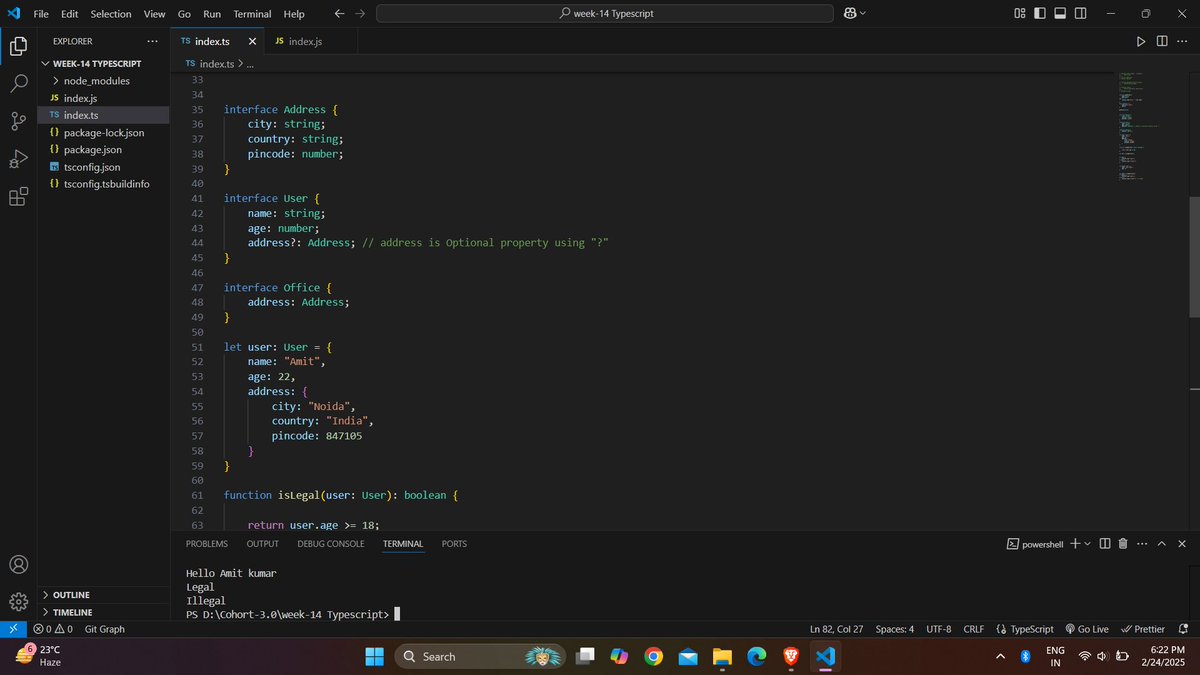Click the errors and warnings count

tap(53, 629)
